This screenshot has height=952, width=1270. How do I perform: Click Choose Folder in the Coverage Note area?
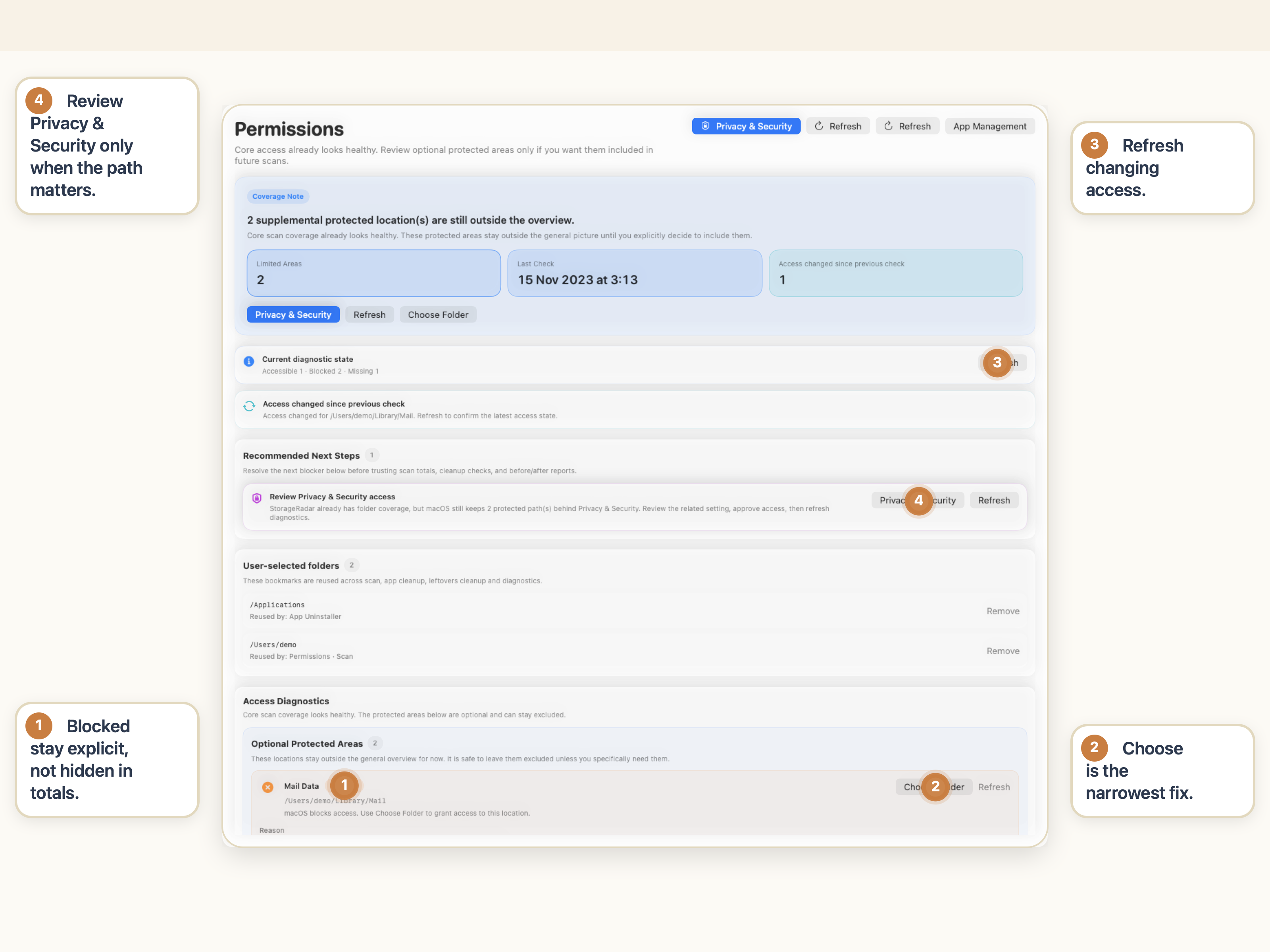point(438,315)
